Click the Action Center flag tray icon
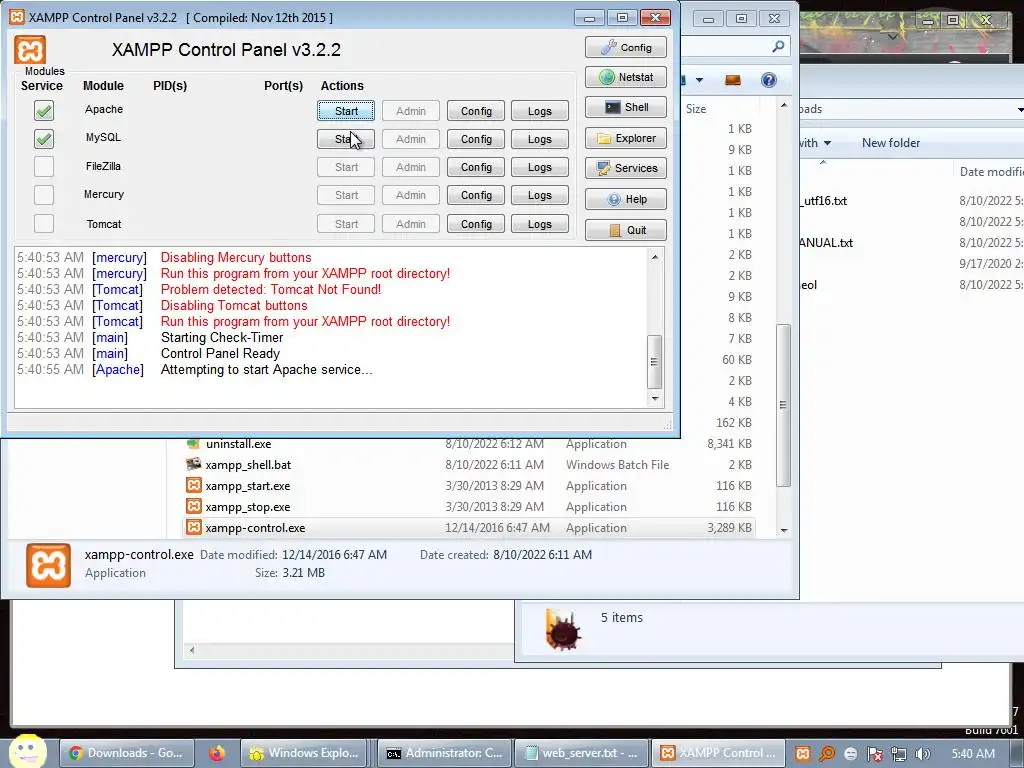 point(874,754)
